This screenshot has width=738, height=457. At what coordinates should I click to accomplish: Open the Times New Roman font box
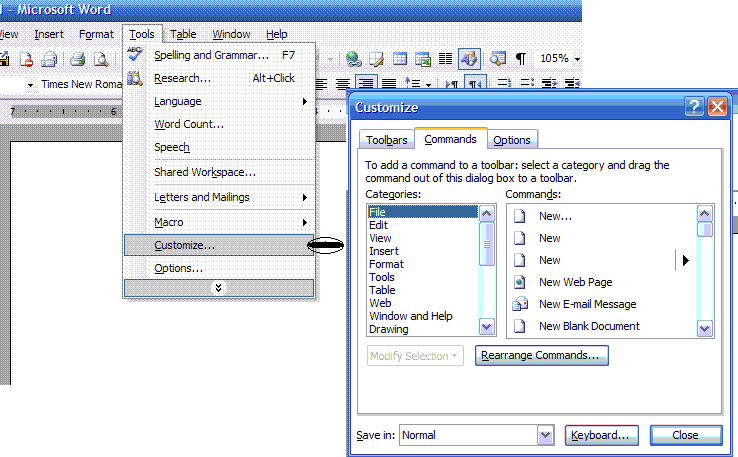[x=81, y=84]
